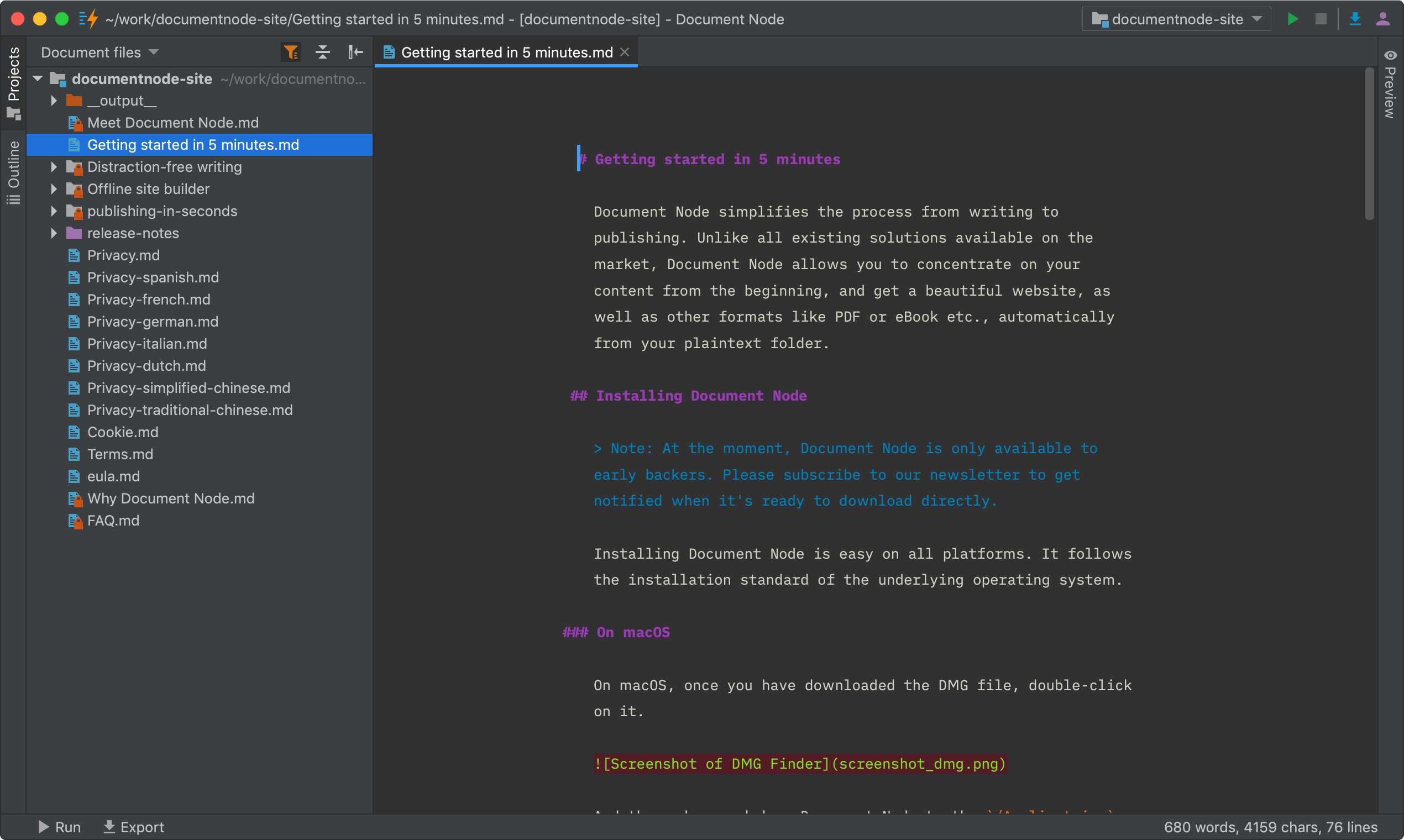Select the documentnode-site root tree item
Image resolution: width=1404 pixels, height=840 pixels.
[200, 78]
